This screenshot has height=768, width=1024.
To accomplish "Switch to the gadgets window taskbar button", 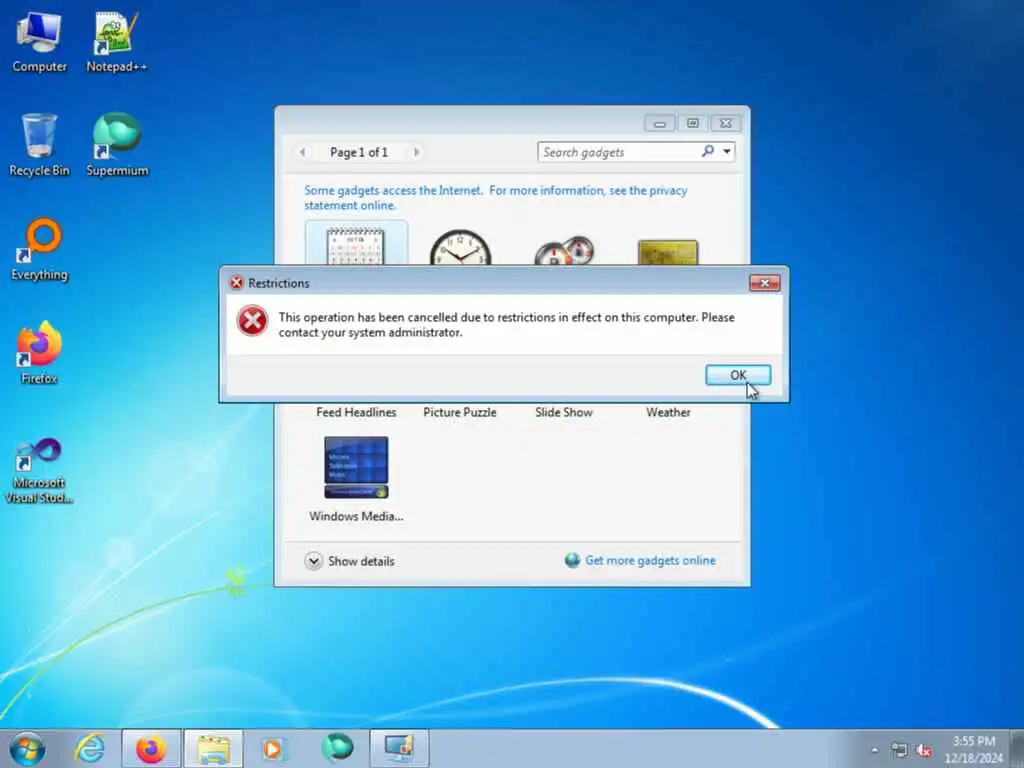I will [x=399, y=748].
